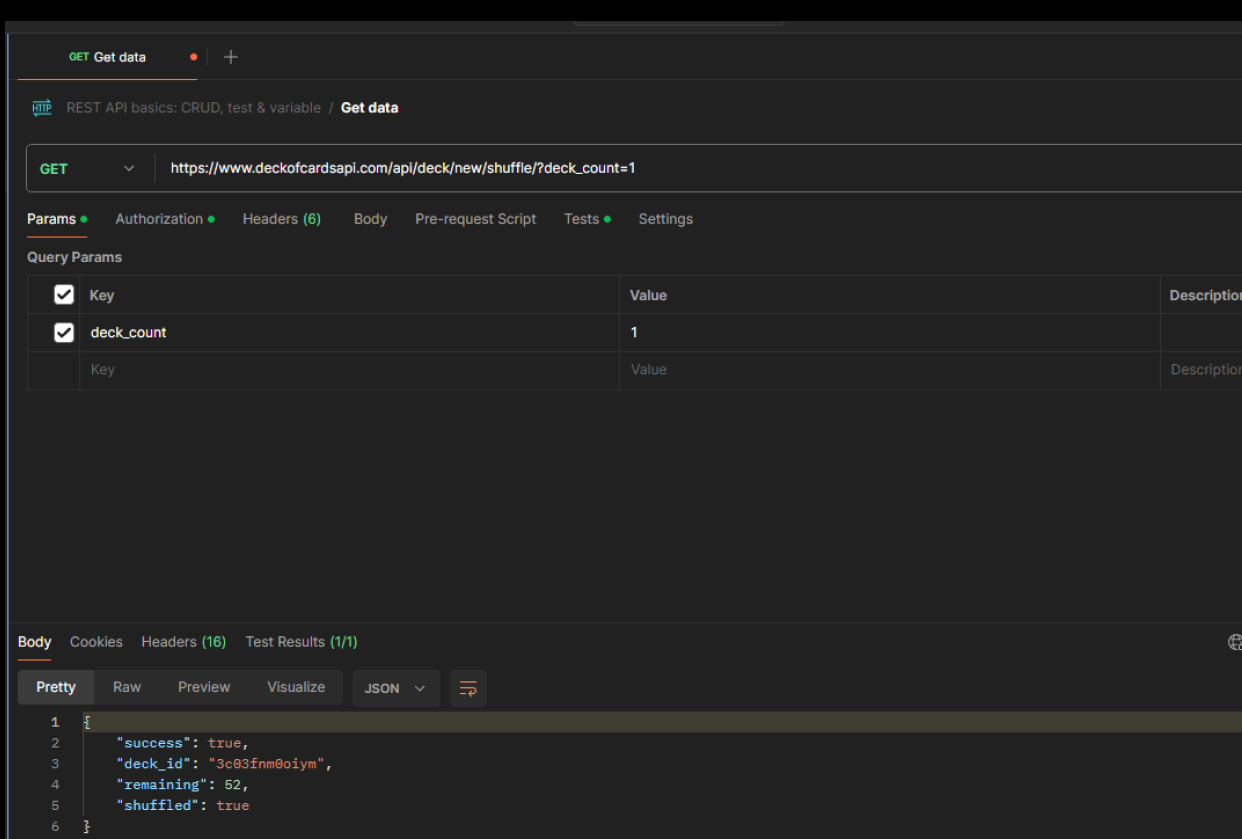The width and height of the screenshot is (1242, 839).
Task: Click the "shuffled": true line
Action: click(x=183, y=806)
